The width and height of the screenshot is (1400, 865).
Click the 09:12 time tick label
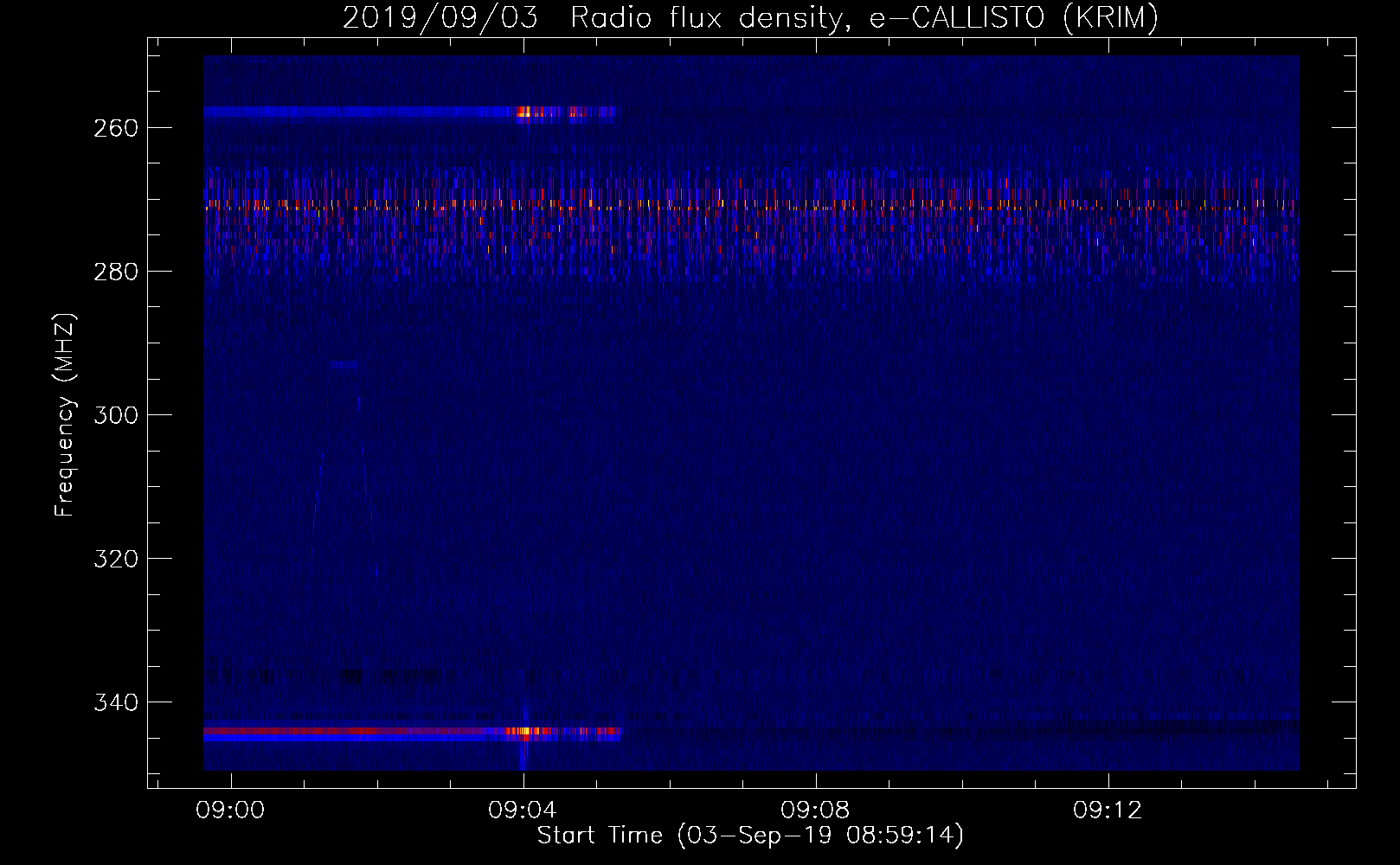point(1108,811)
